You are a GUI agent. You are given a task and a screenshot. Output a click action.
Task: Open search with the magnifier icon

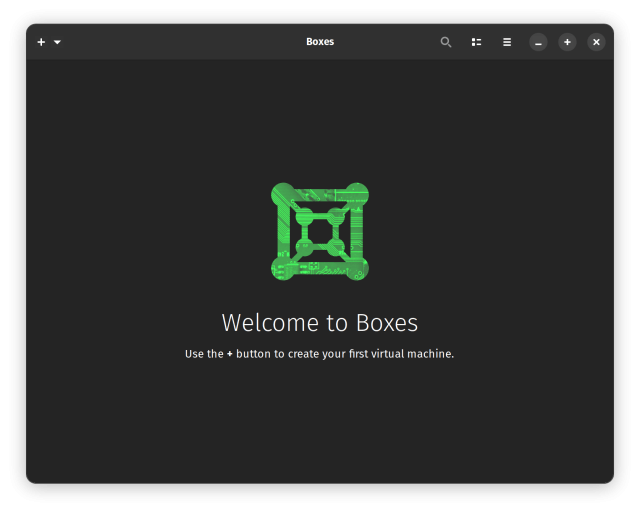coord(446,42)
